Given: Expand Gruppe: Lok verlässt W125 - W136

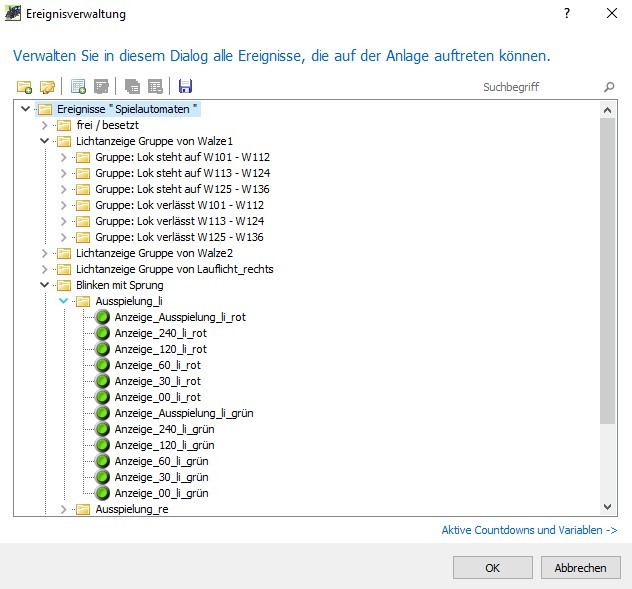Looking at the screenshot, I should pos(63,237).
